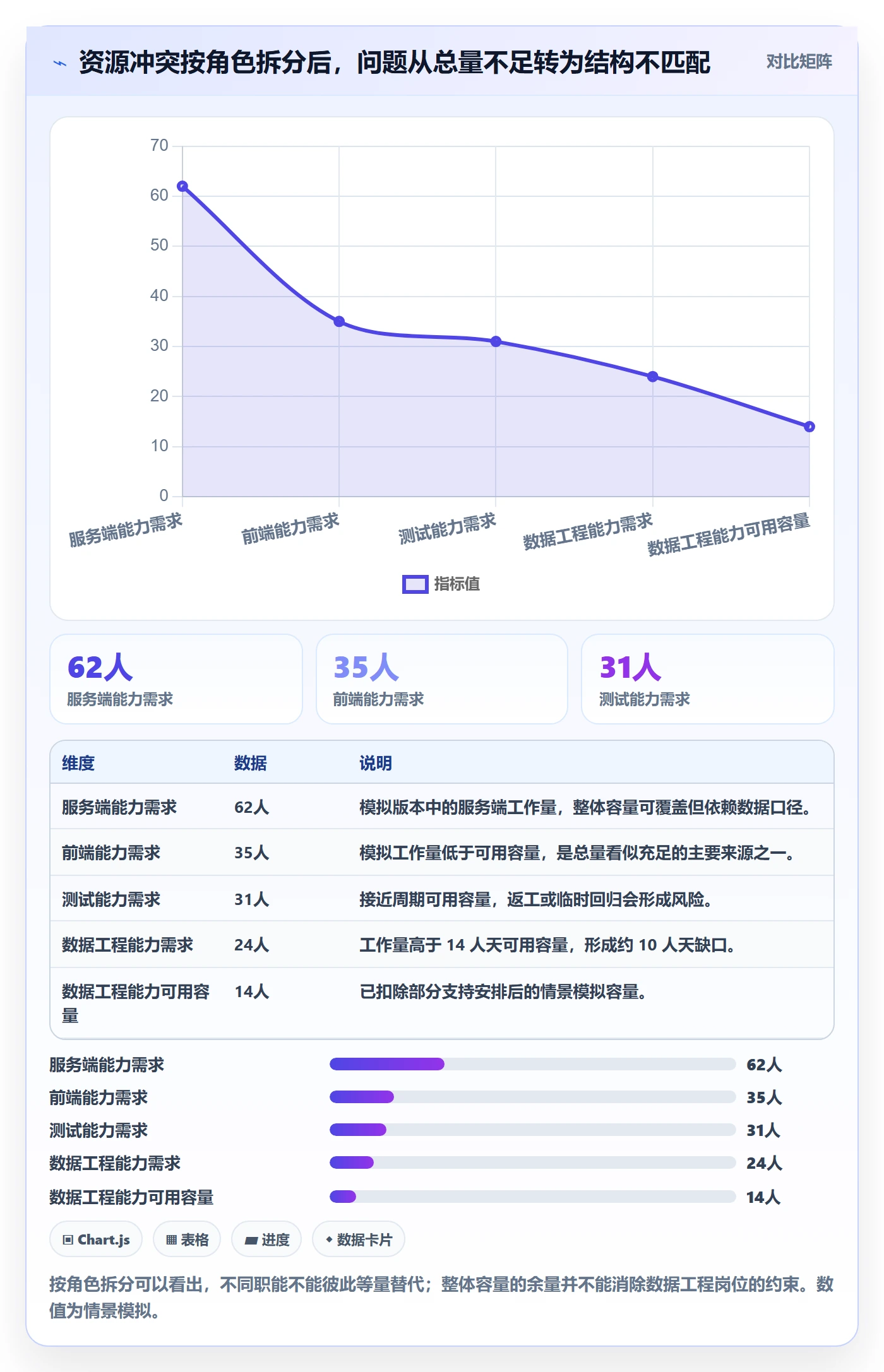Select the chart data point at 前端能力需求
The height and width of the screenshot is (1372, 884).
coord(339,321)
